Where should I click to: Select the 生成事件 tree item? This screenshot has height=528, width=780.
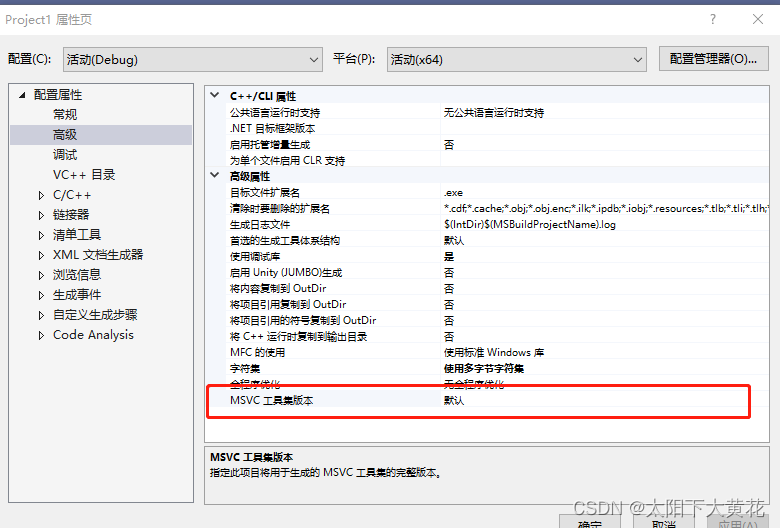coord(77,295)
